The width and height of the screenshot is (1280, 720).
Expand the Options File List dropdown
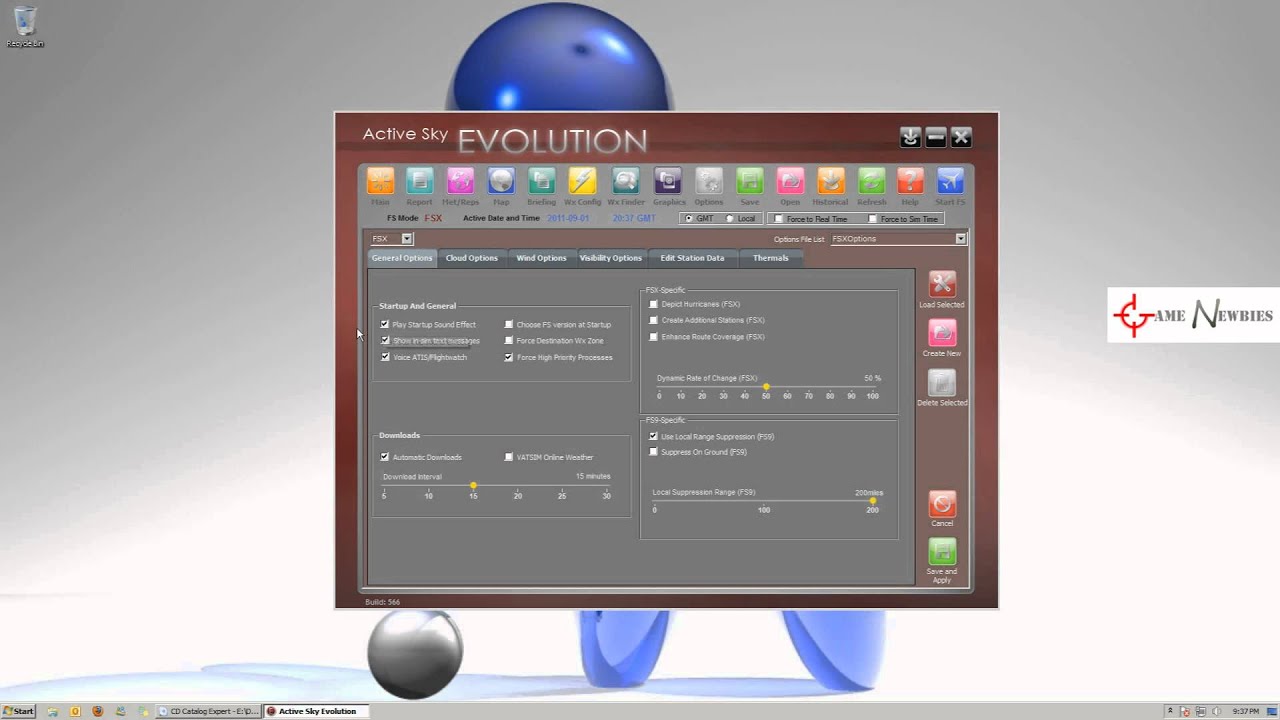point(961,239)
